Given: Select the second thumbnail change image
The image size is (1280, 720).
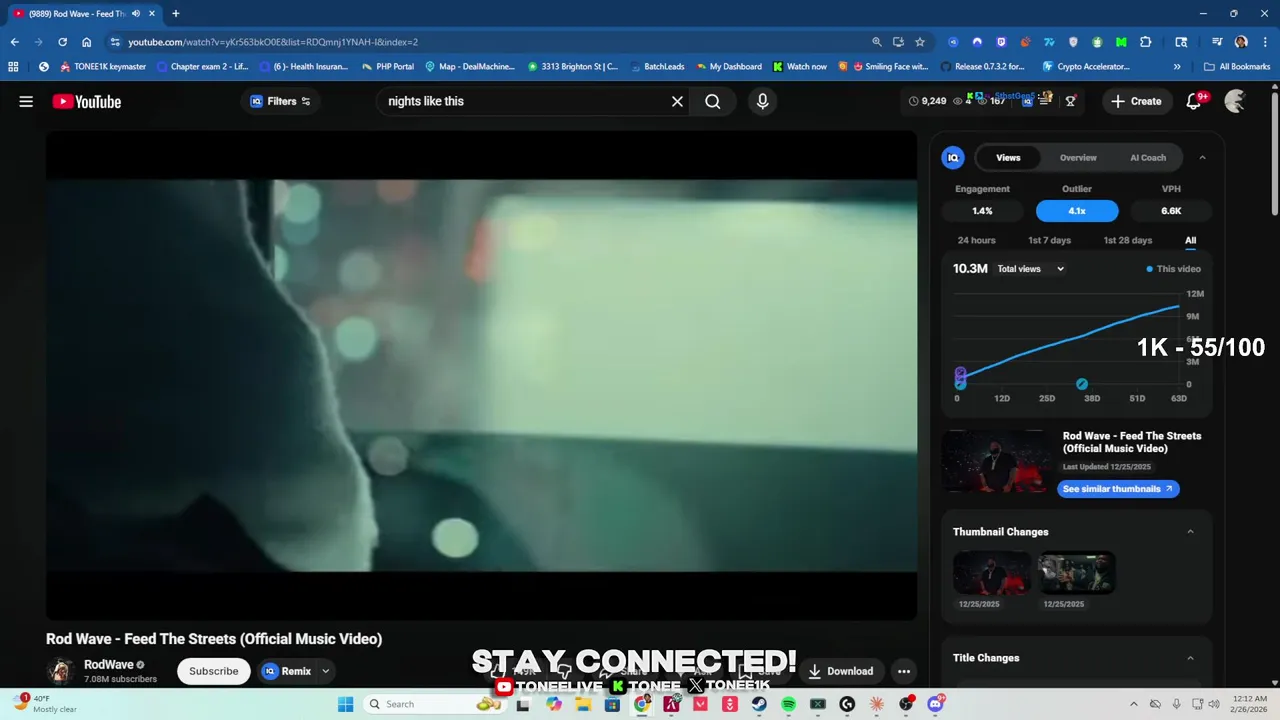Looking at the screenshot, I should (x=1076, y=573).
